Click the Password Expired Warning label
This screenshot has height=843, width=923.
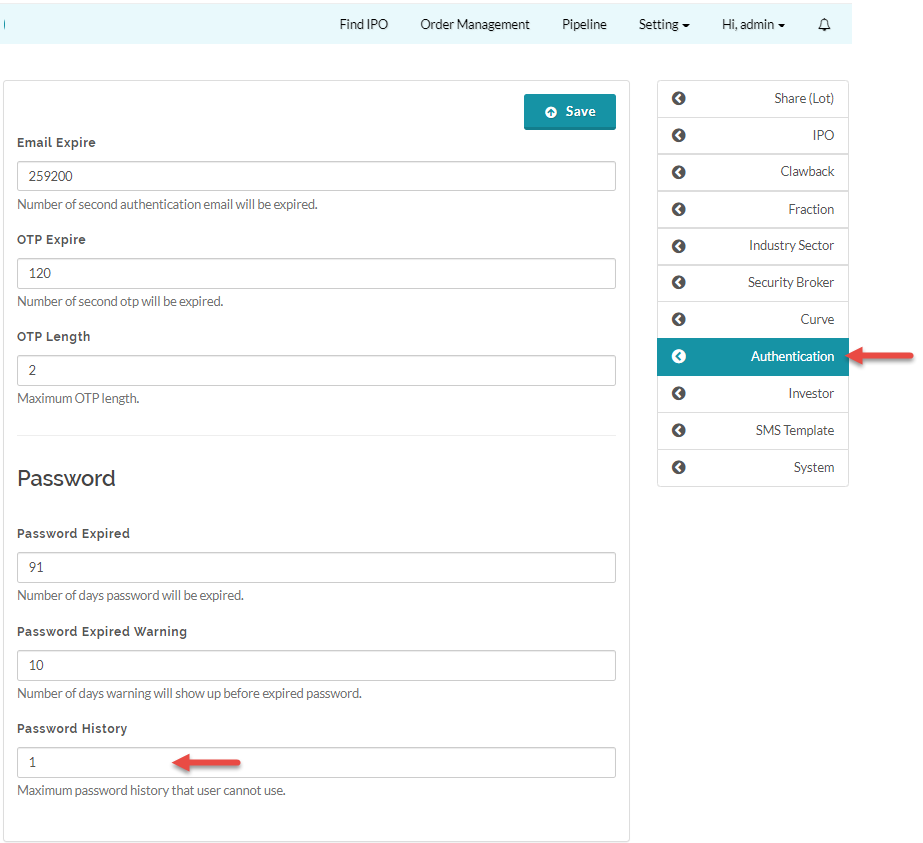coord(102,631)
